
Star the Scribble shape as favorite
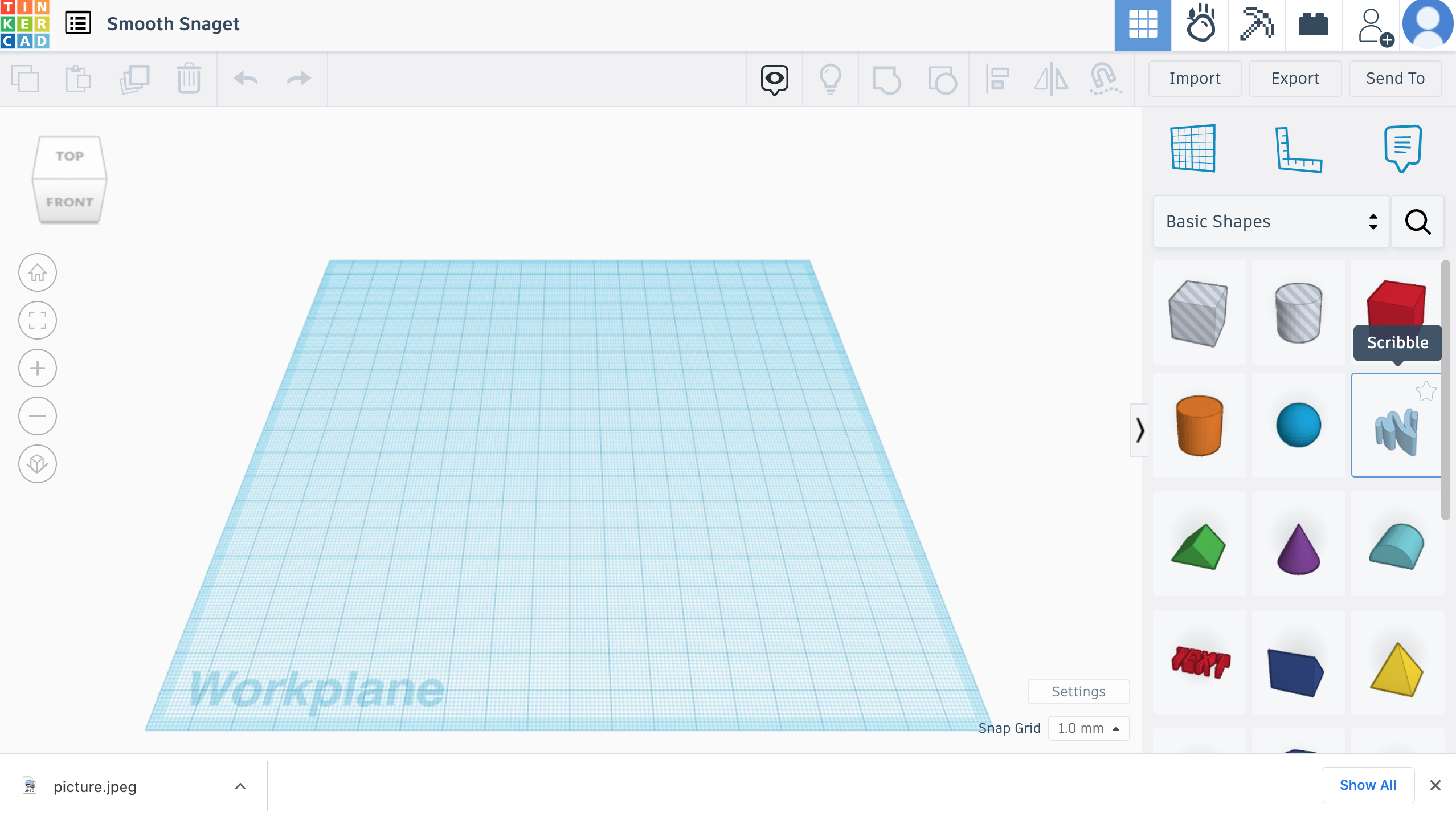coord(1425,390)
